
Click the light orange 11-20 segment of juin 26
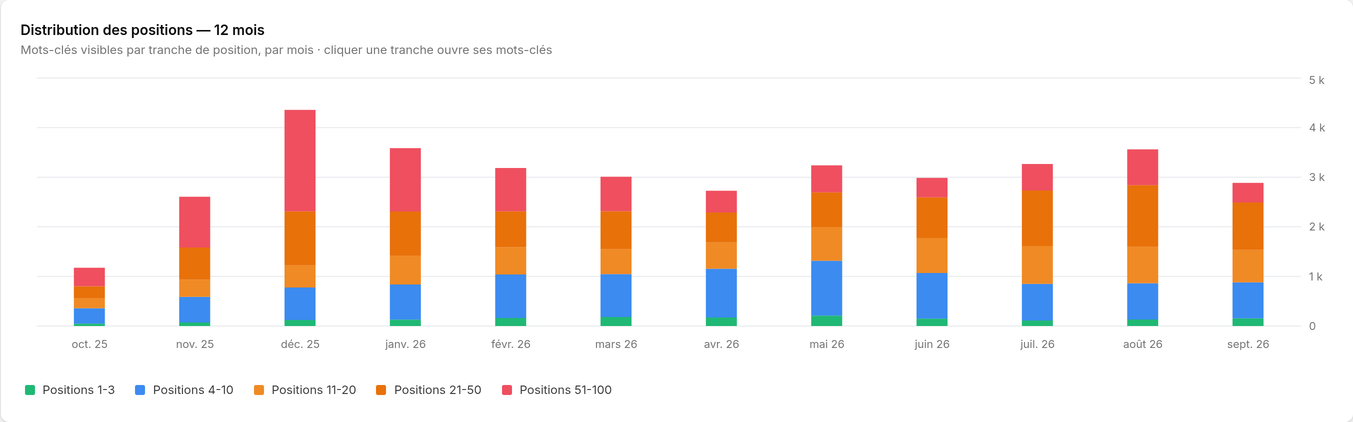(x=932, y=255)
